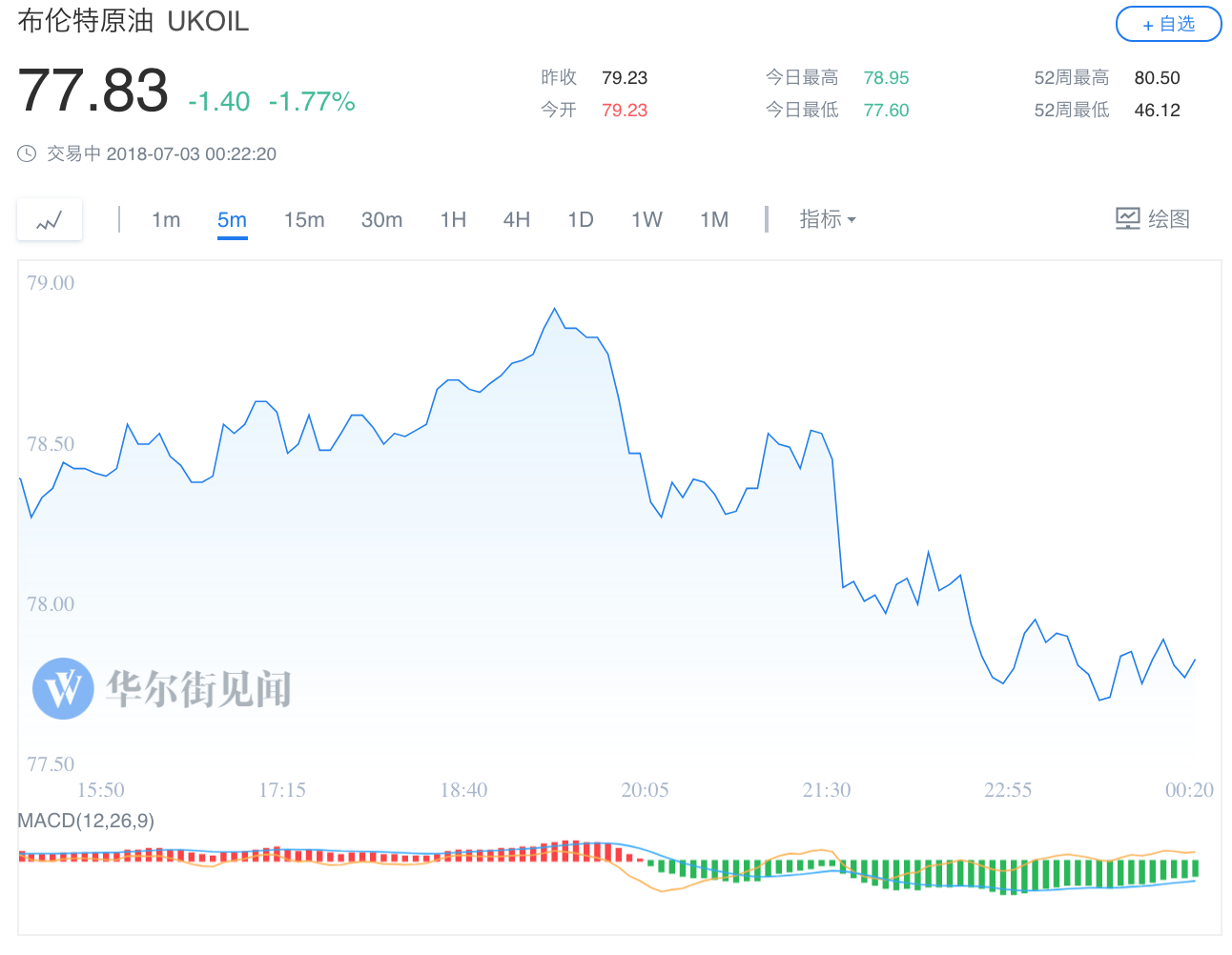Click the 今日最高 value 78.95
Screen dimensions: 1232x955
pyautogui.click(x=886, y=78)
